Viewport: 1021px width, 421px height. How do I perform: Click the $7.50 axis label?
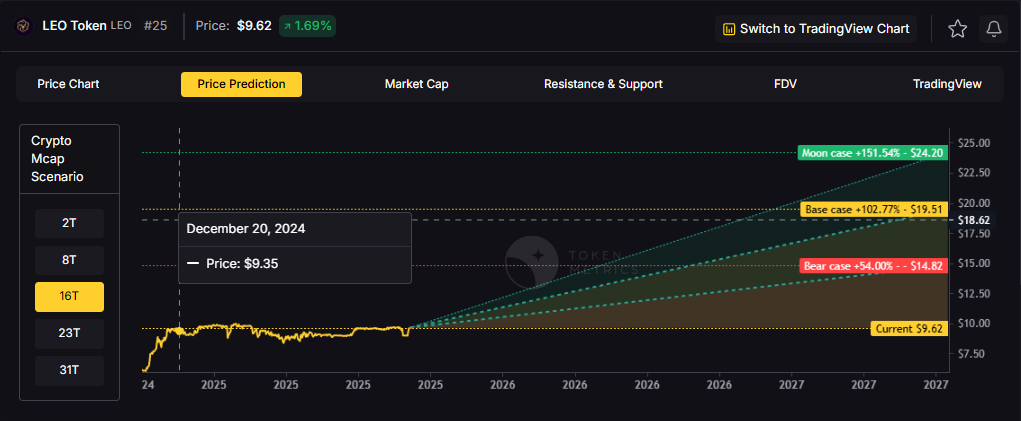tap(974, 353)
